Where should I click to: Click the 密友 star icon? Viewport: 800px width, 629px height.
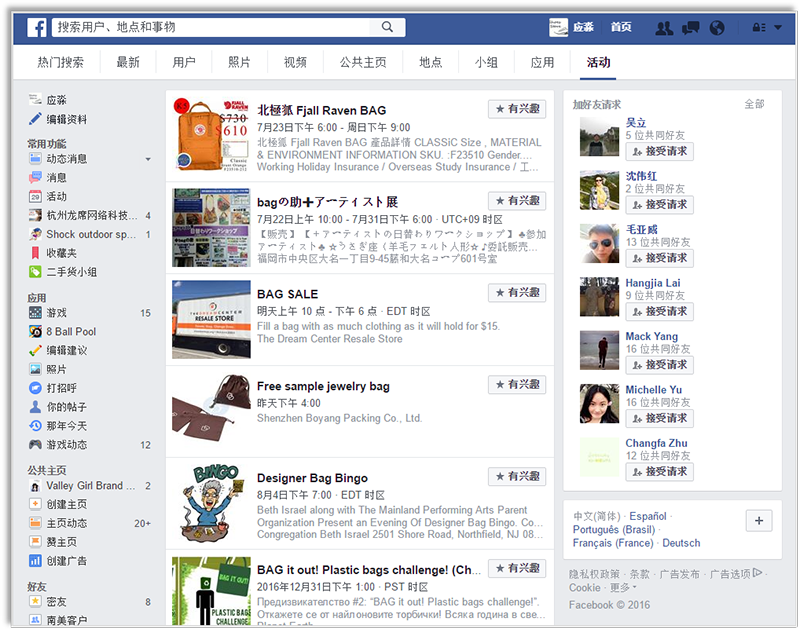click(35, 602)
